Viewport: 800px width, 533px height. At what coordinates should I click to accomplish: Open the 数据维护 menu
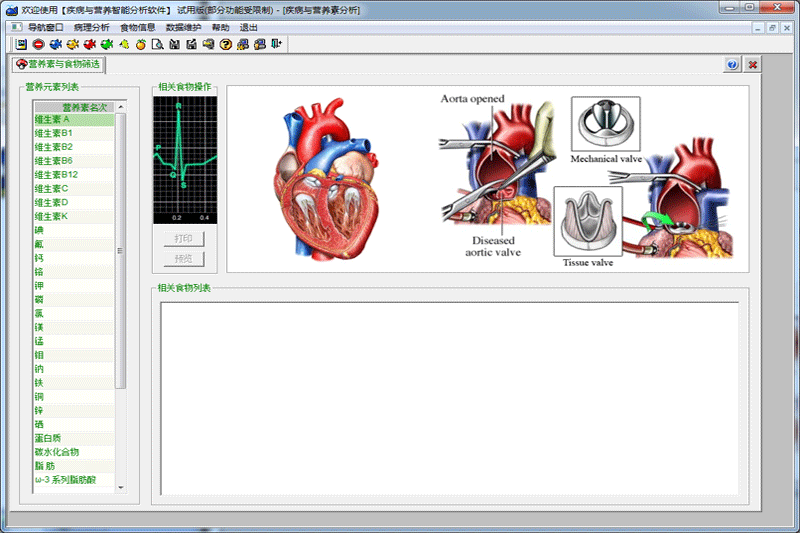click(x=184, y=27)
